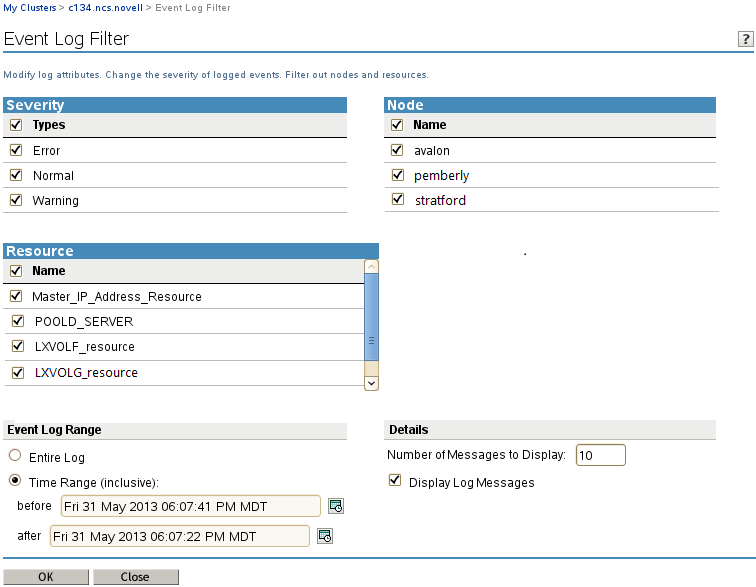Click the before date text field
Viewport: 756px width, 587px height.
coord(190,506)
